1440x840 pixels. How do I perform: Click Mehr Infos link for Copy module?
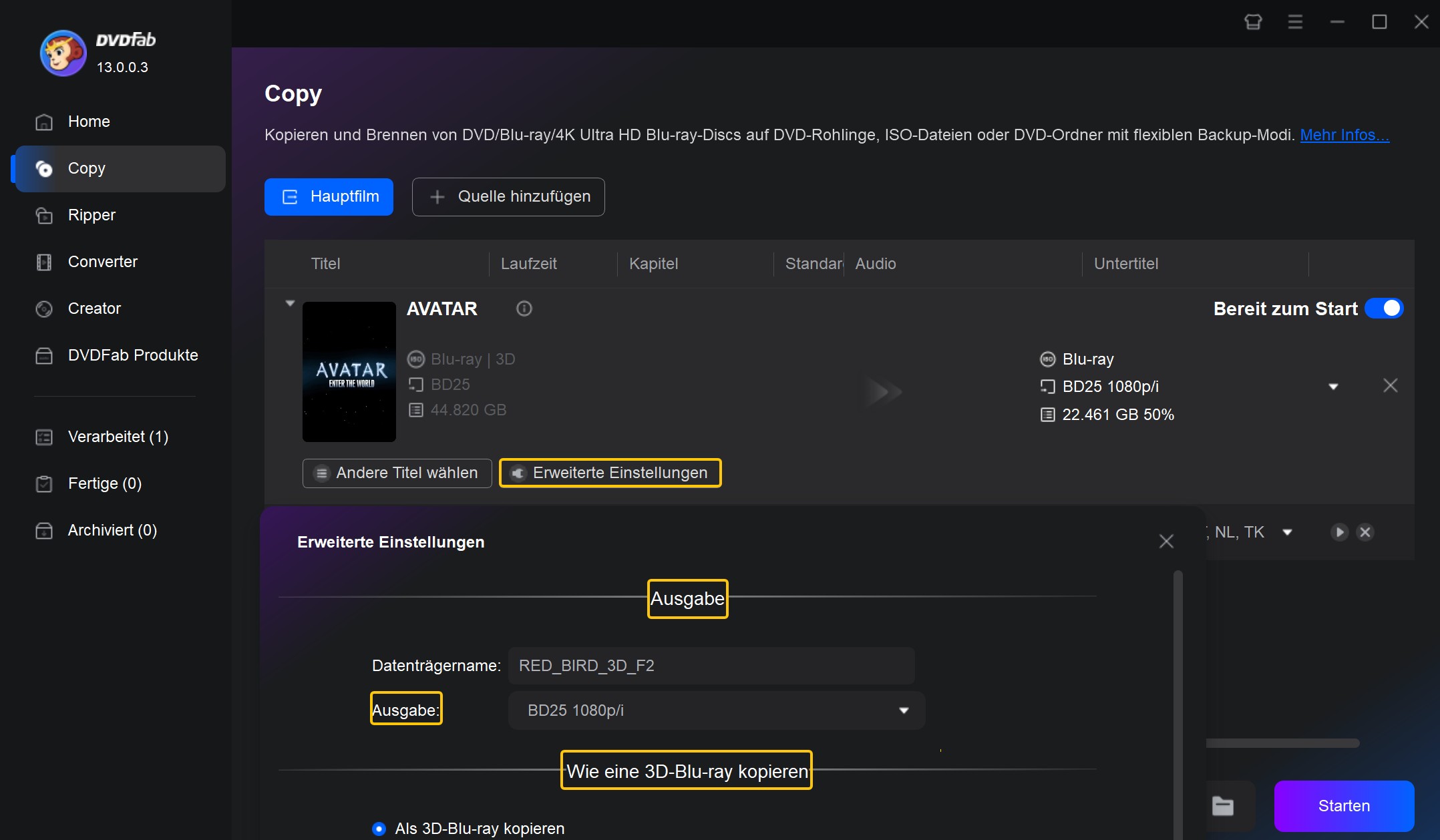1343,135
